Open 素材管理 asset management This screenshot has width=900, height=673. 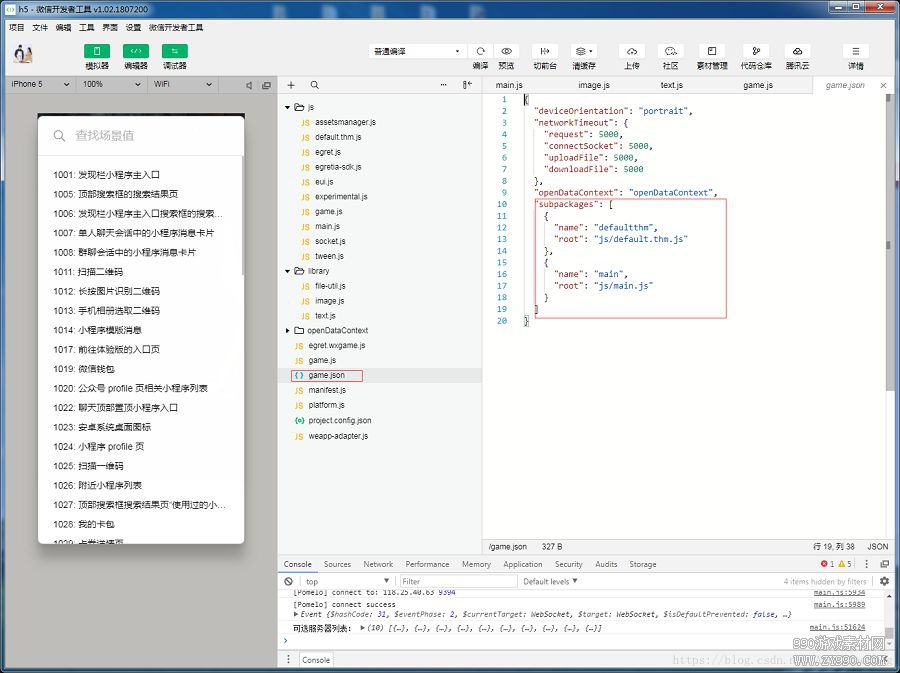[712, 51]
